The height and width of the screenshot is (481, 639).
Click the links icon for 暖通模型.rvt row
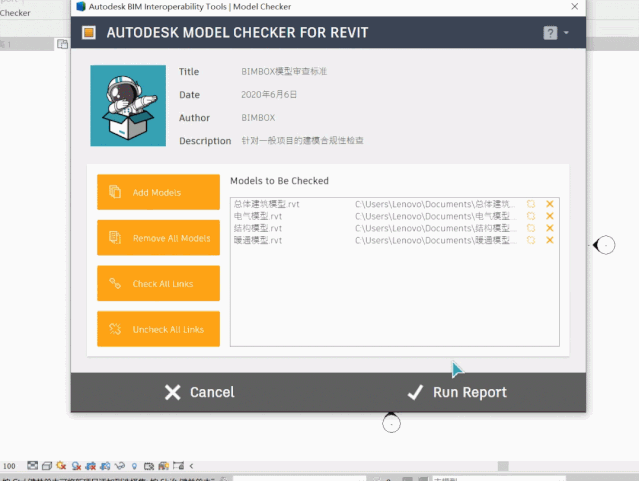tap(531, 240)
